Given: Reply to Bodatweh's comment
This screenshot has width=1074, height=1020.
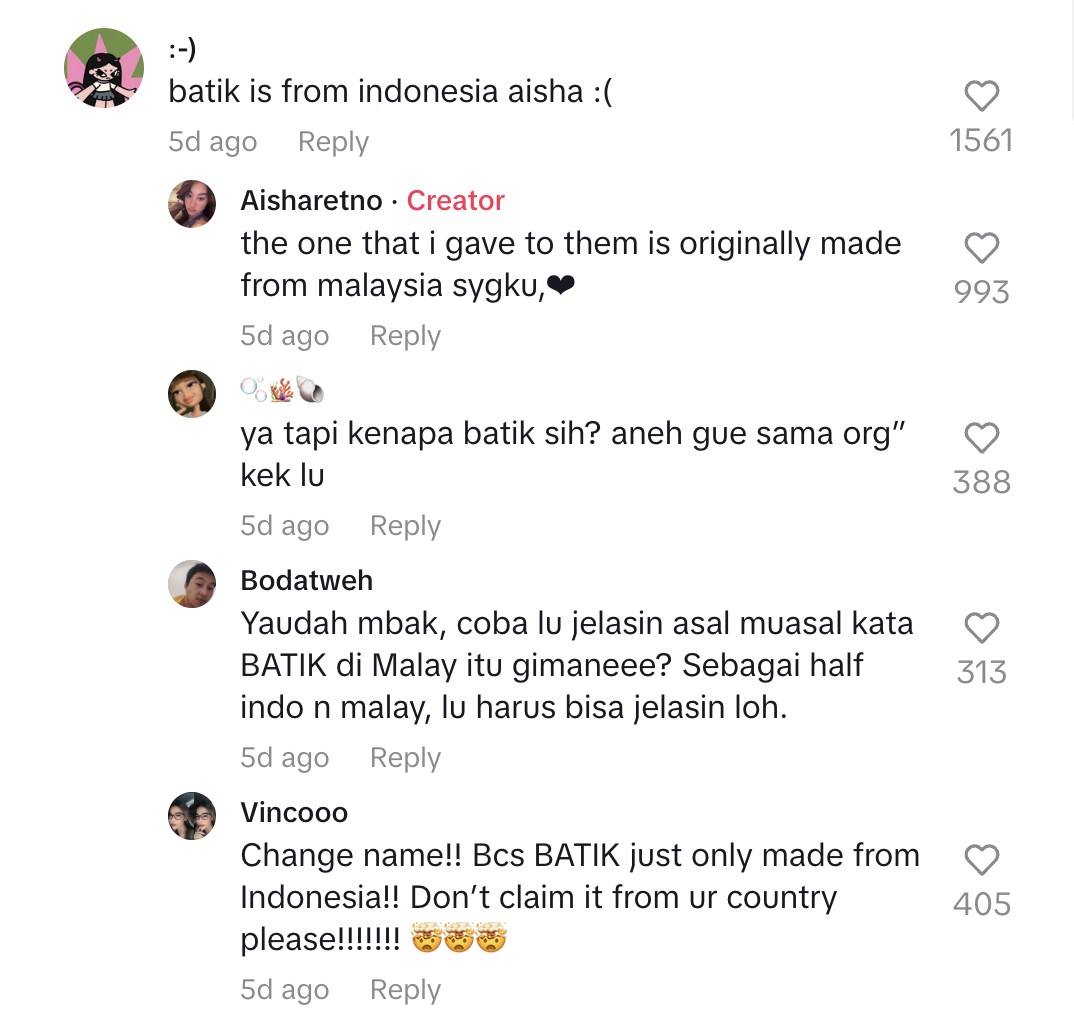Looking at the screenshot, I should pyautogui.click(x=405, y=758).
